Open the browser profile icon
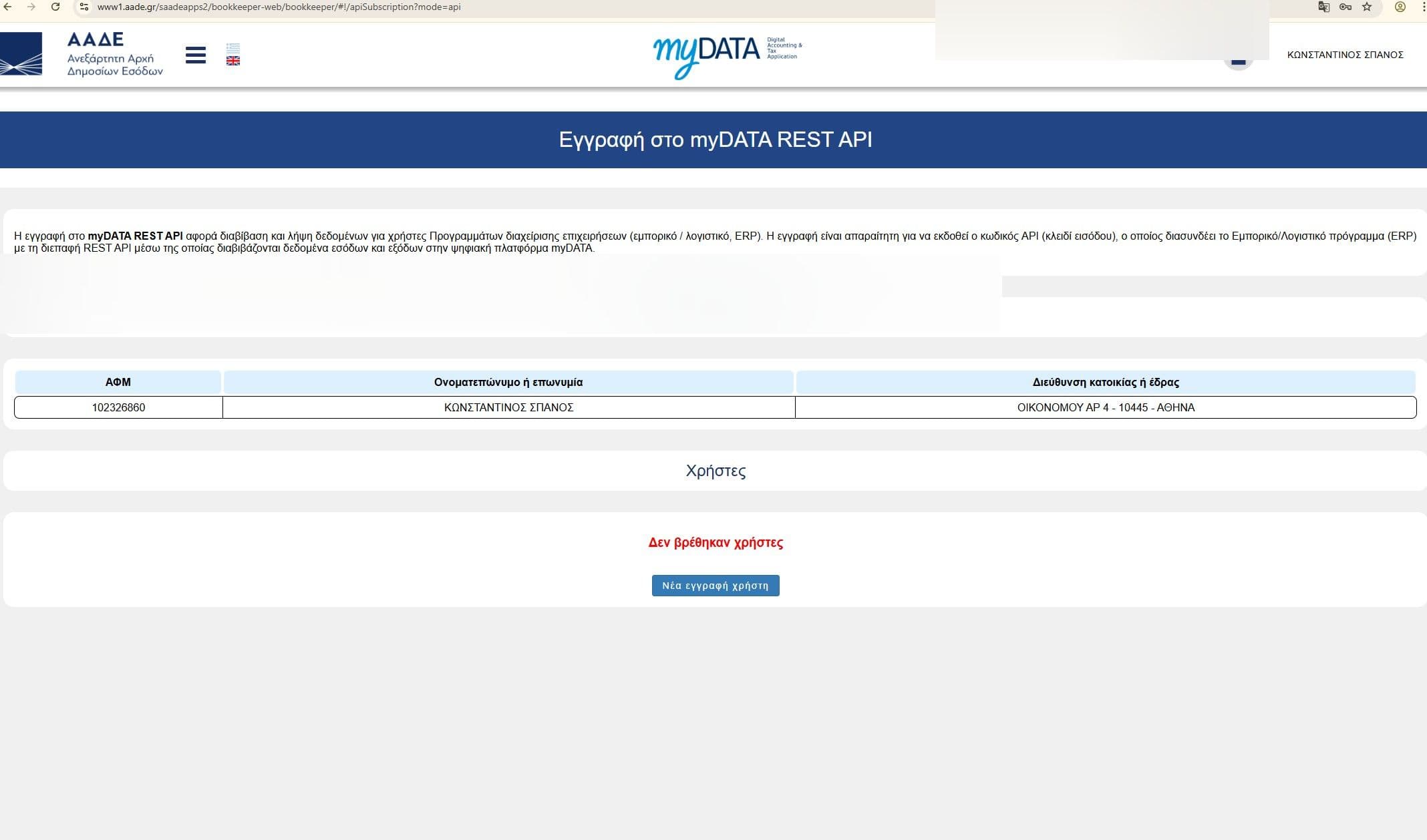 pyautogui.click(x=1400, y=7)
